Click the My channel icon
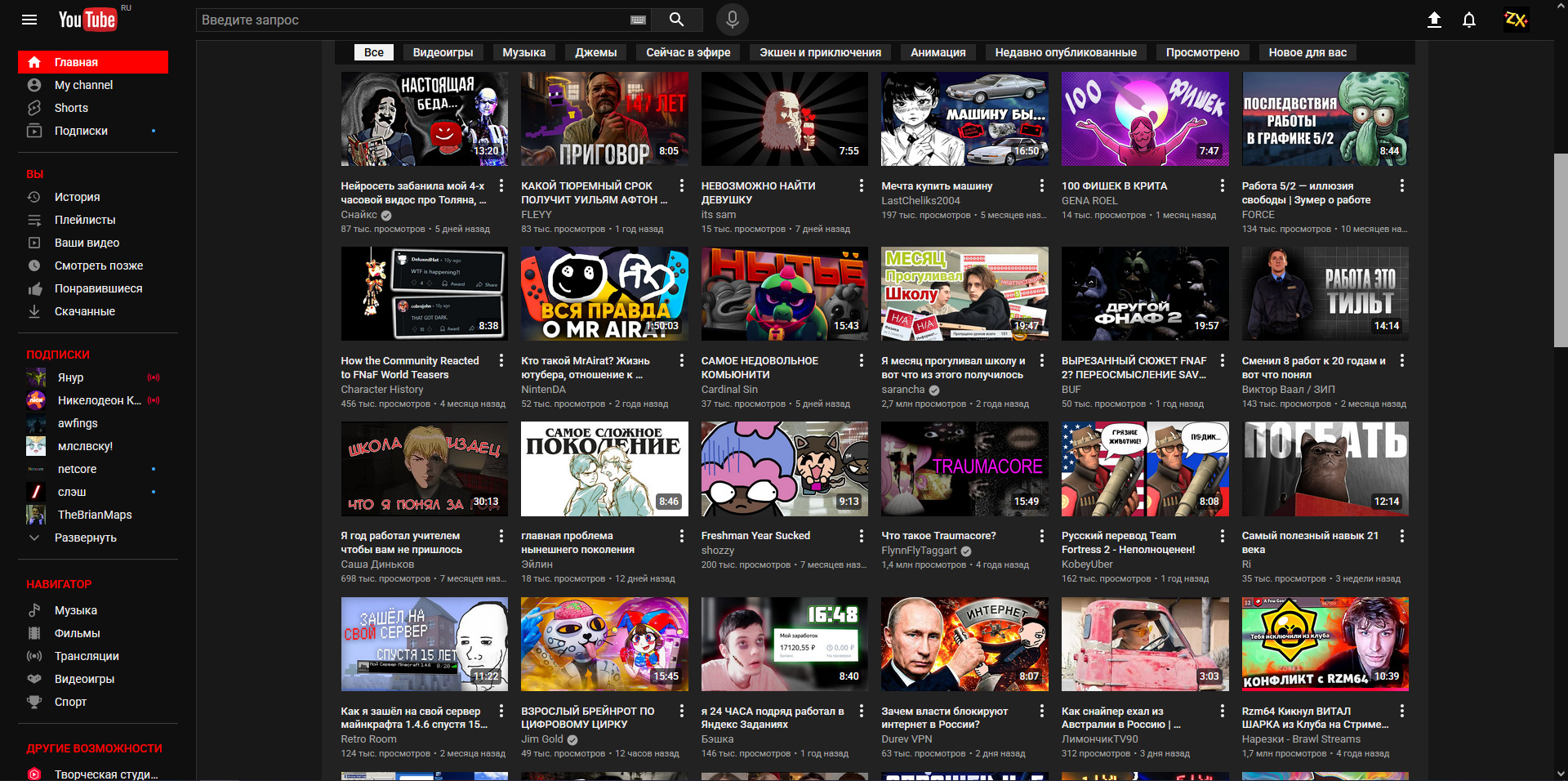 [34, 85]
